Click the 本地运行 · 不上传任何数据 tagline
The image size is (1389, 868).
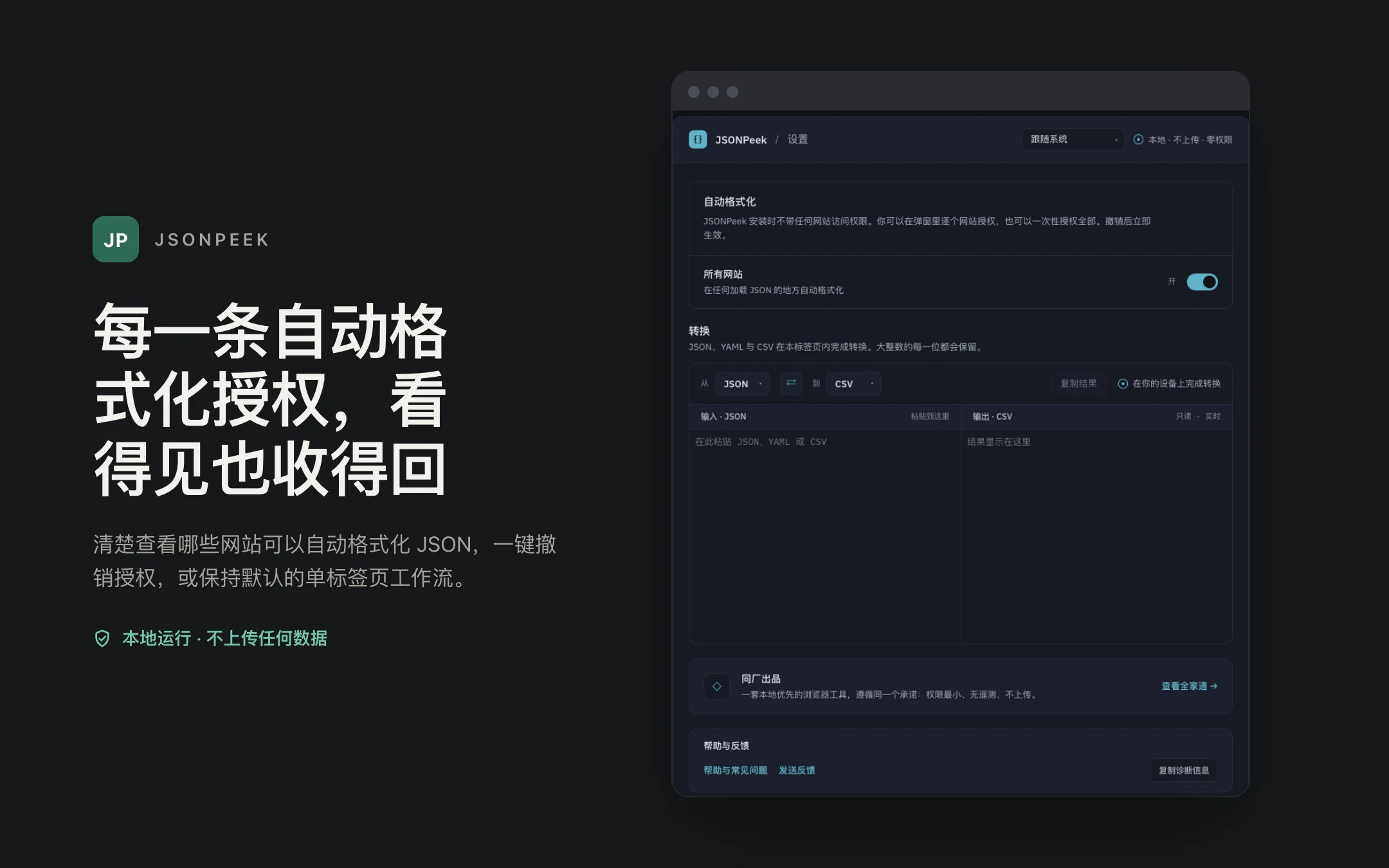click(x=224, y=638)
